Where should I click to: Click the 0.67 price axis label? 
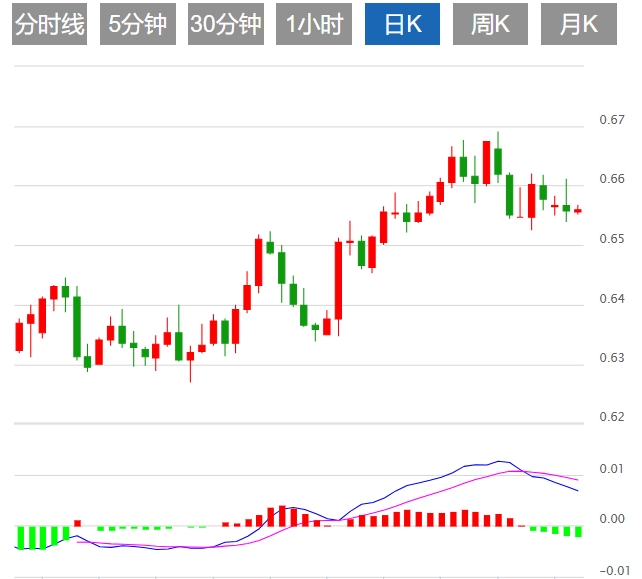point(612,120)
